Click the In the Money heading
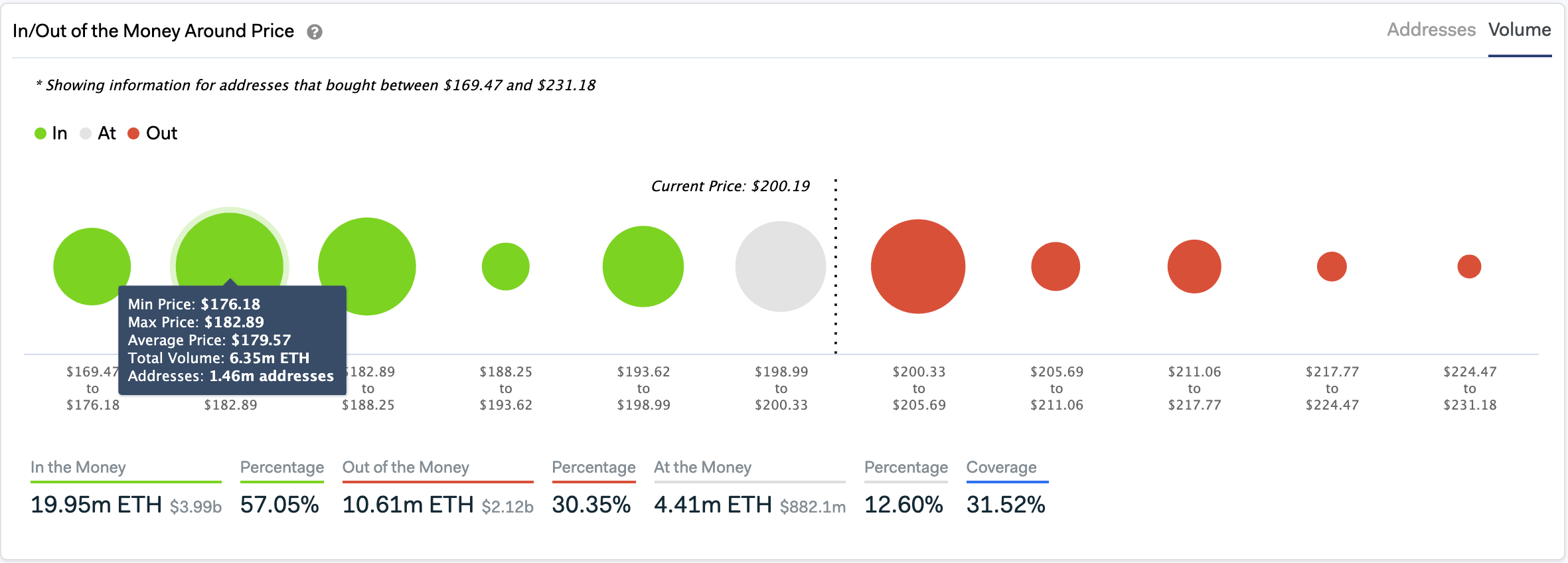The width and height of the screenshot is (1568, 563). click(x=78, y=467)
